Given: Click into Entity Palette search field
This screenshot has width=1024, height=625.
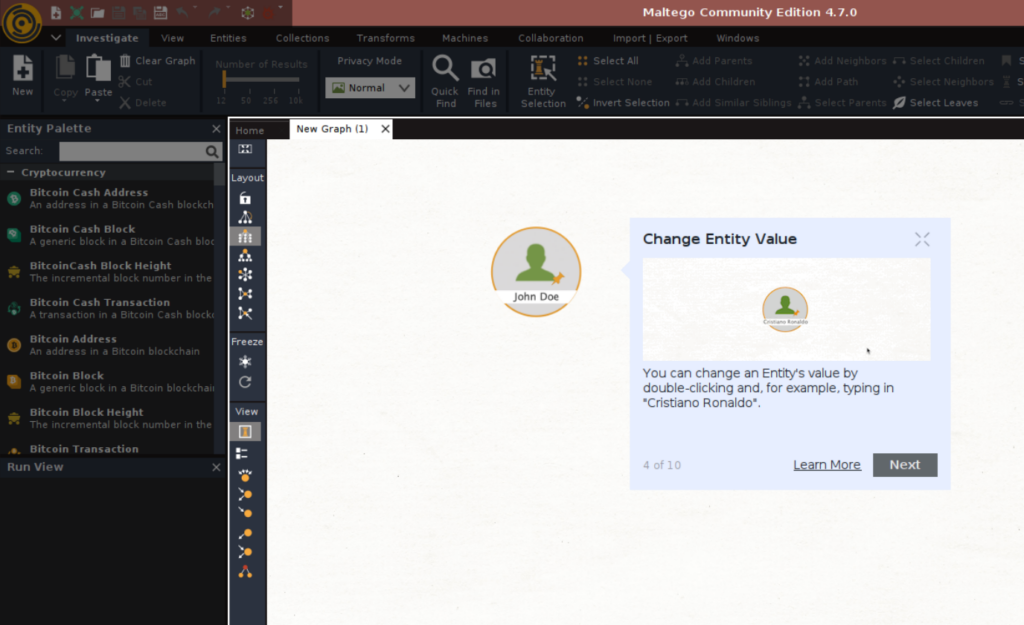Looking at the screenshot, I should pos(132,152).
